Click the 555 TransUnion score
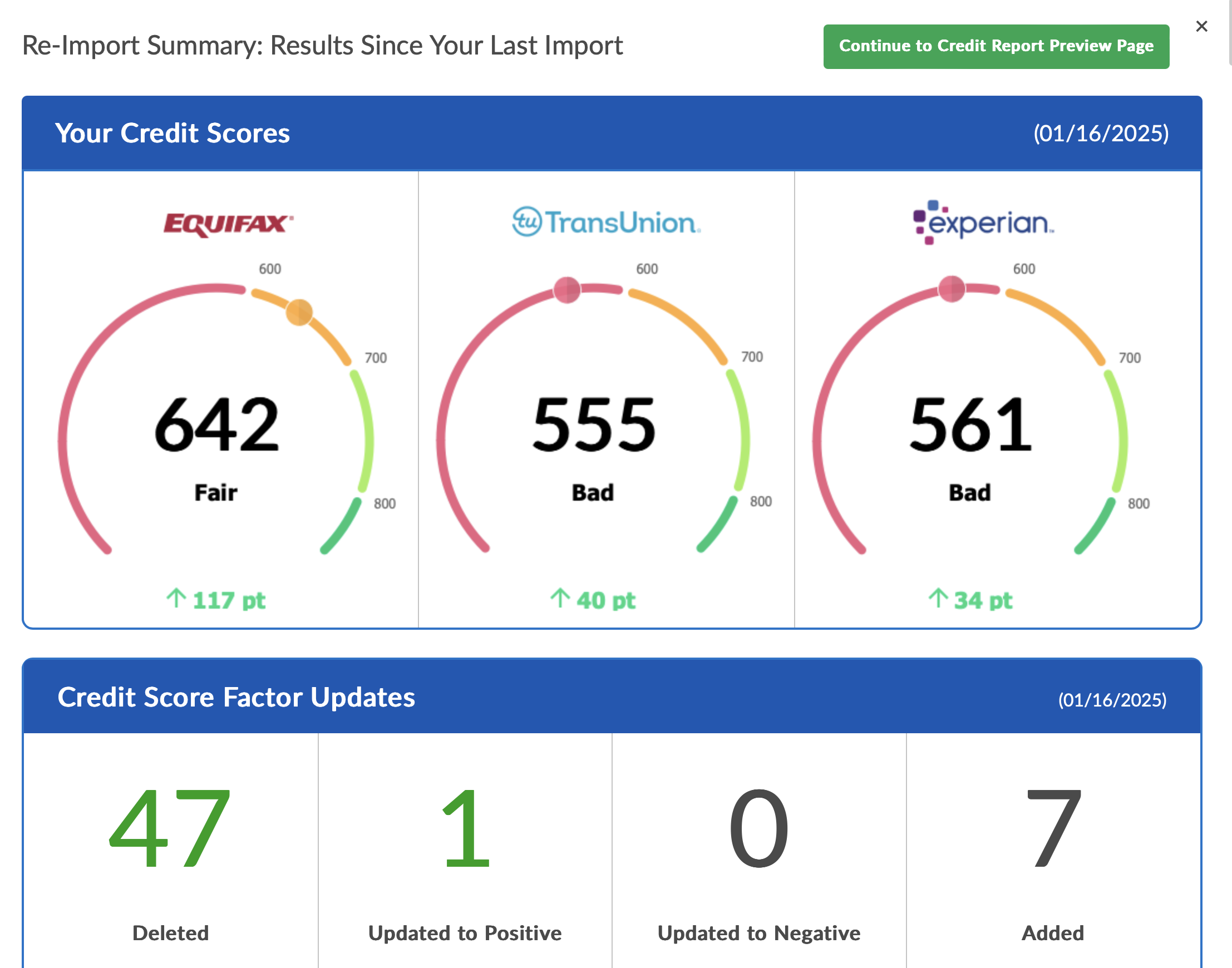 [x=593, y=425]
